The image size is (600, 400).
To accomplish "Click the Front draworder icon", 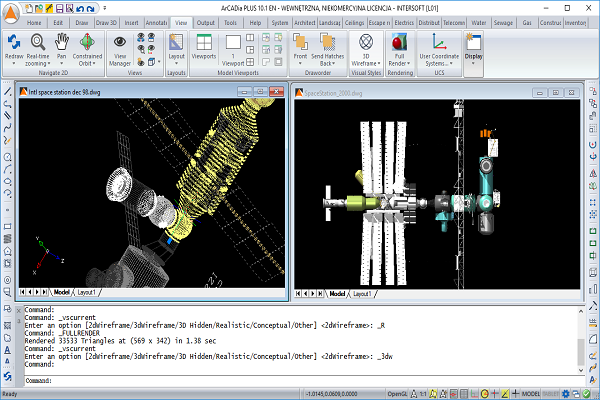I will (x=300, y=42).
